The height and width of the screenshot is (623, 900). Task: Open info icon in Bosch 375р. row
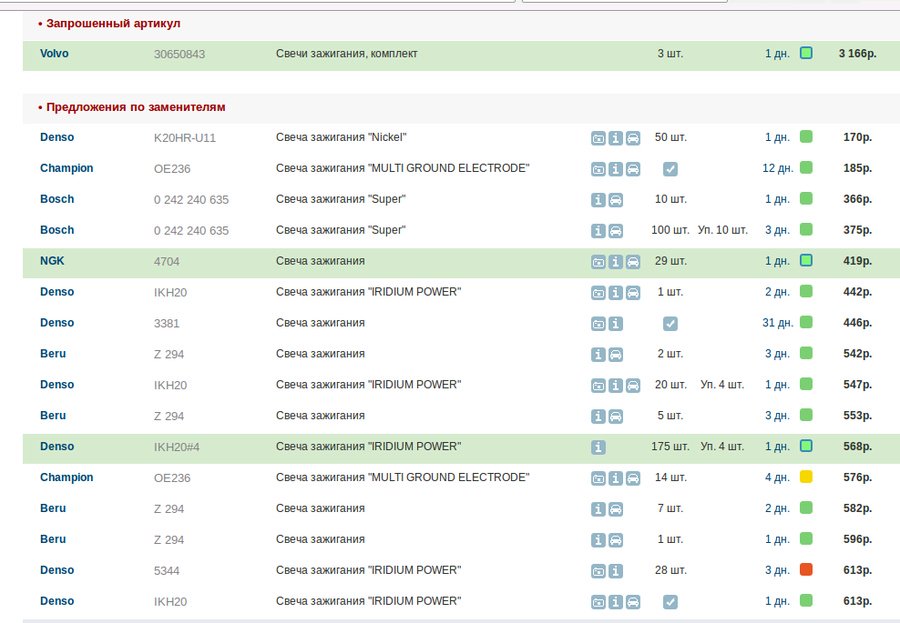(x=598, y=231)
